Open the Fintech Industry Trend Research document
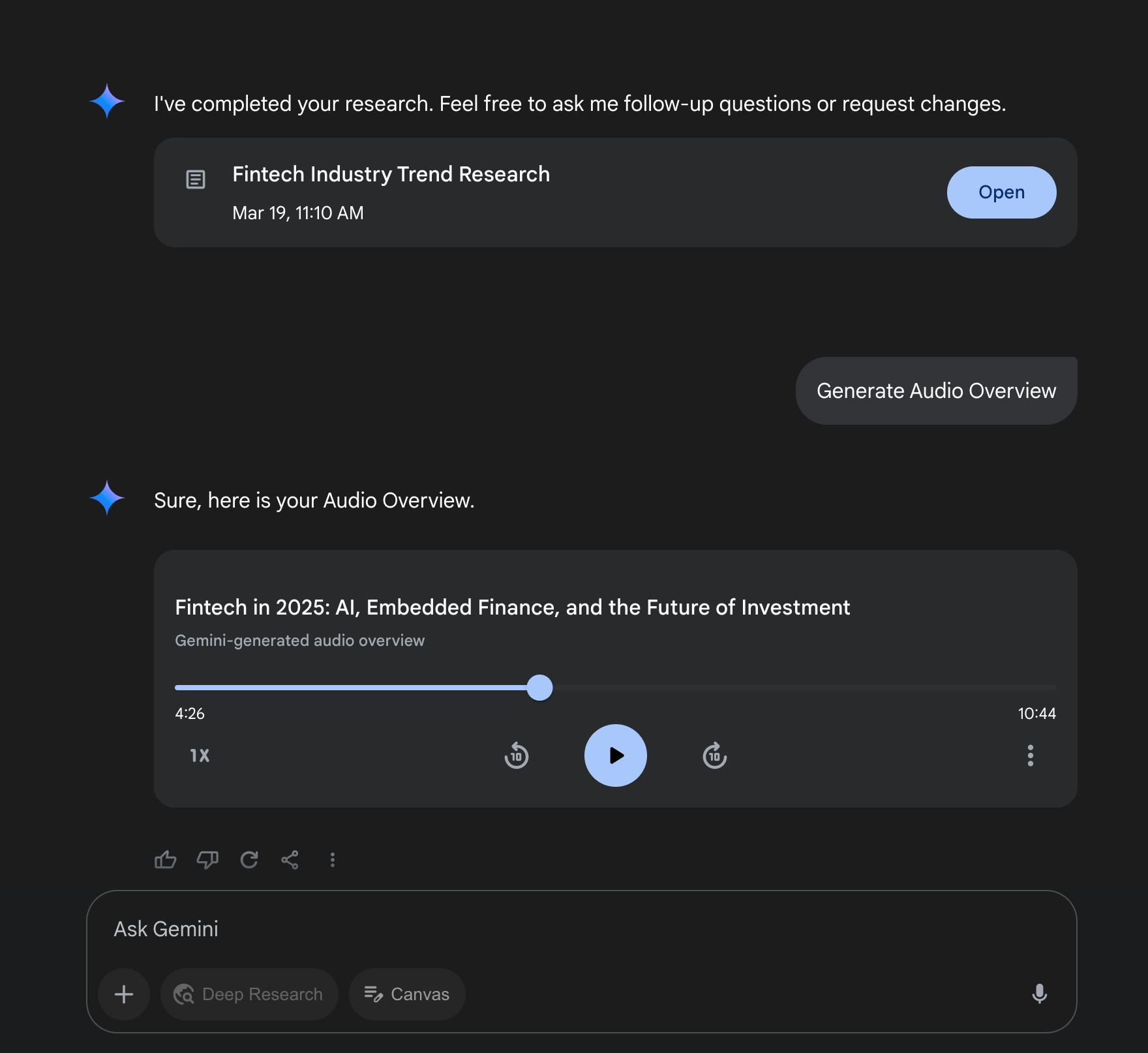Viewport: 1148px width, 1053px height. point(1001,192)
